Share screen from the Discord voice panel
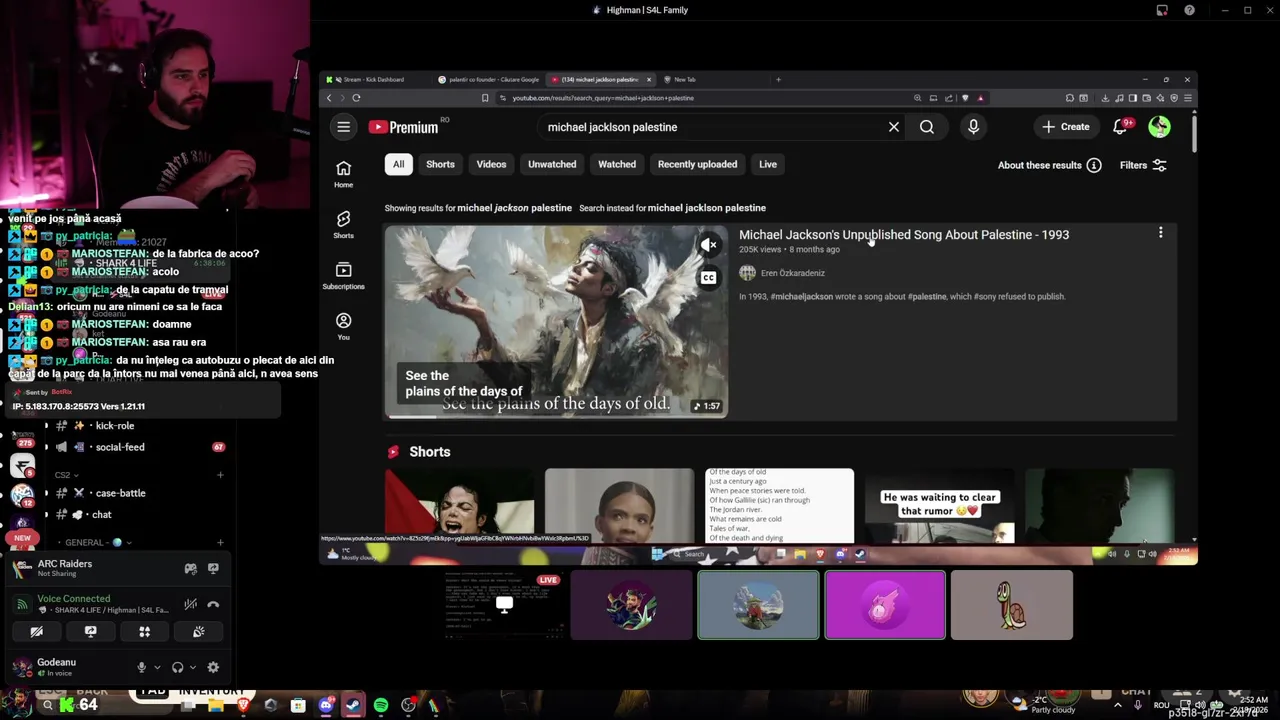1280x720 pixels. pos(90,631)
